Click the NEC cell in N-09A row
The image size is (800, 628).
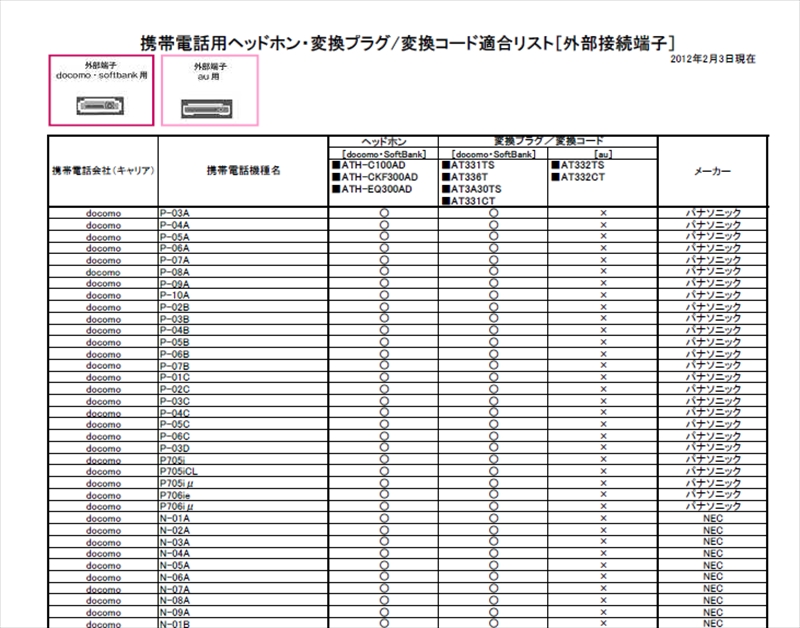pyautogui.click(x=713, y=612)
